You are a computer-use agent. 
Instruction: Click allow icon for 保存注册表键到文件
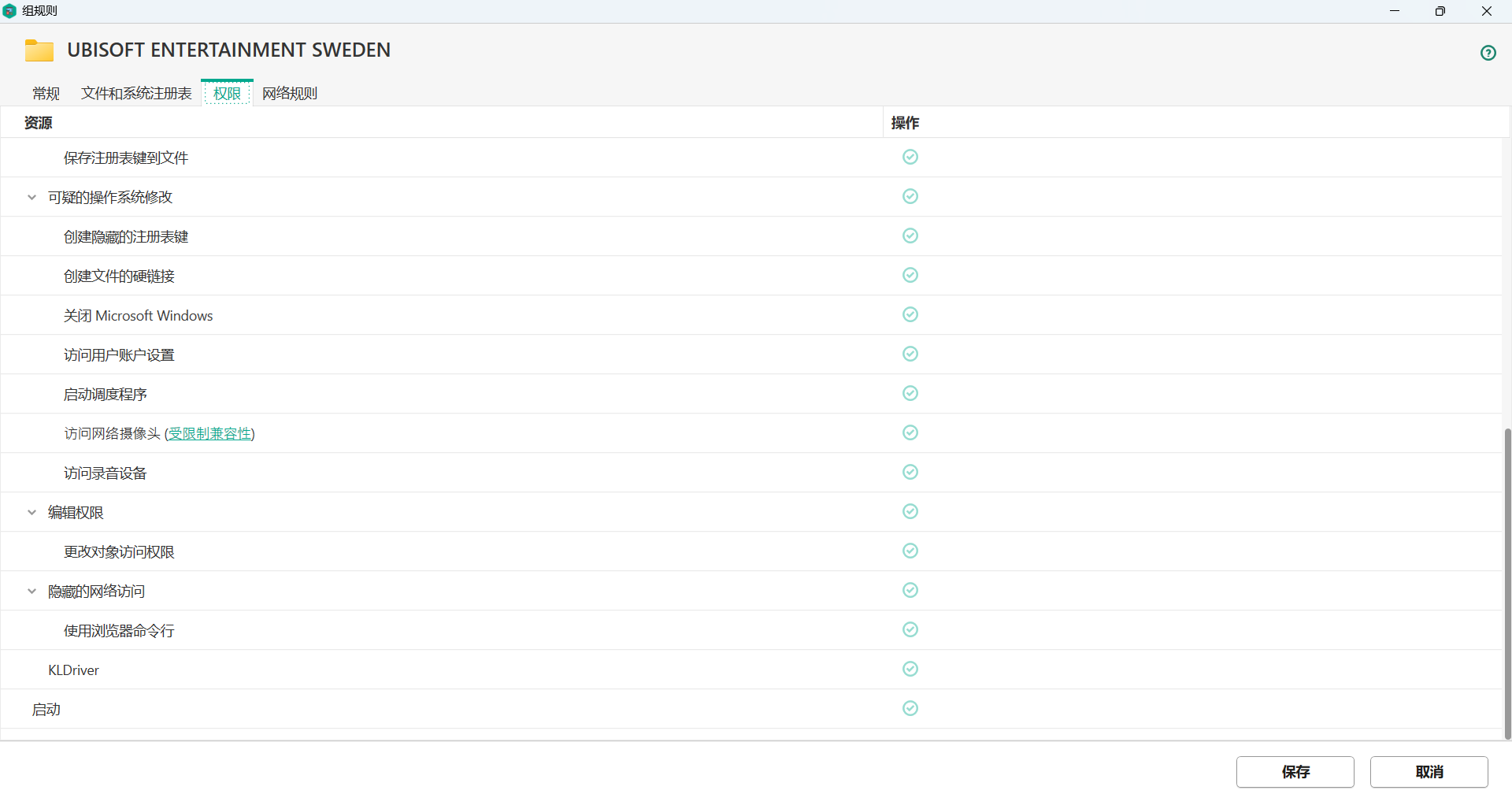click(x=910, y=157)
